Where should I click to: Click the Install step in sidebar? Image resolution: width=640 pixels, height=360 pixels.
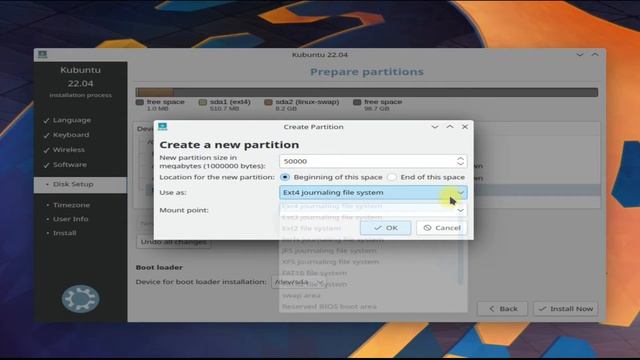(64, 233)
